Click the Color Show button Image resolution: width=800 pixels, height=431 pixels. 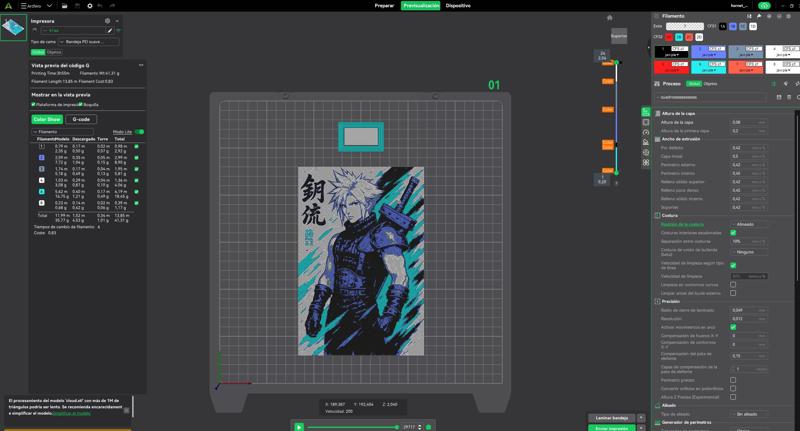pos(47,119)
